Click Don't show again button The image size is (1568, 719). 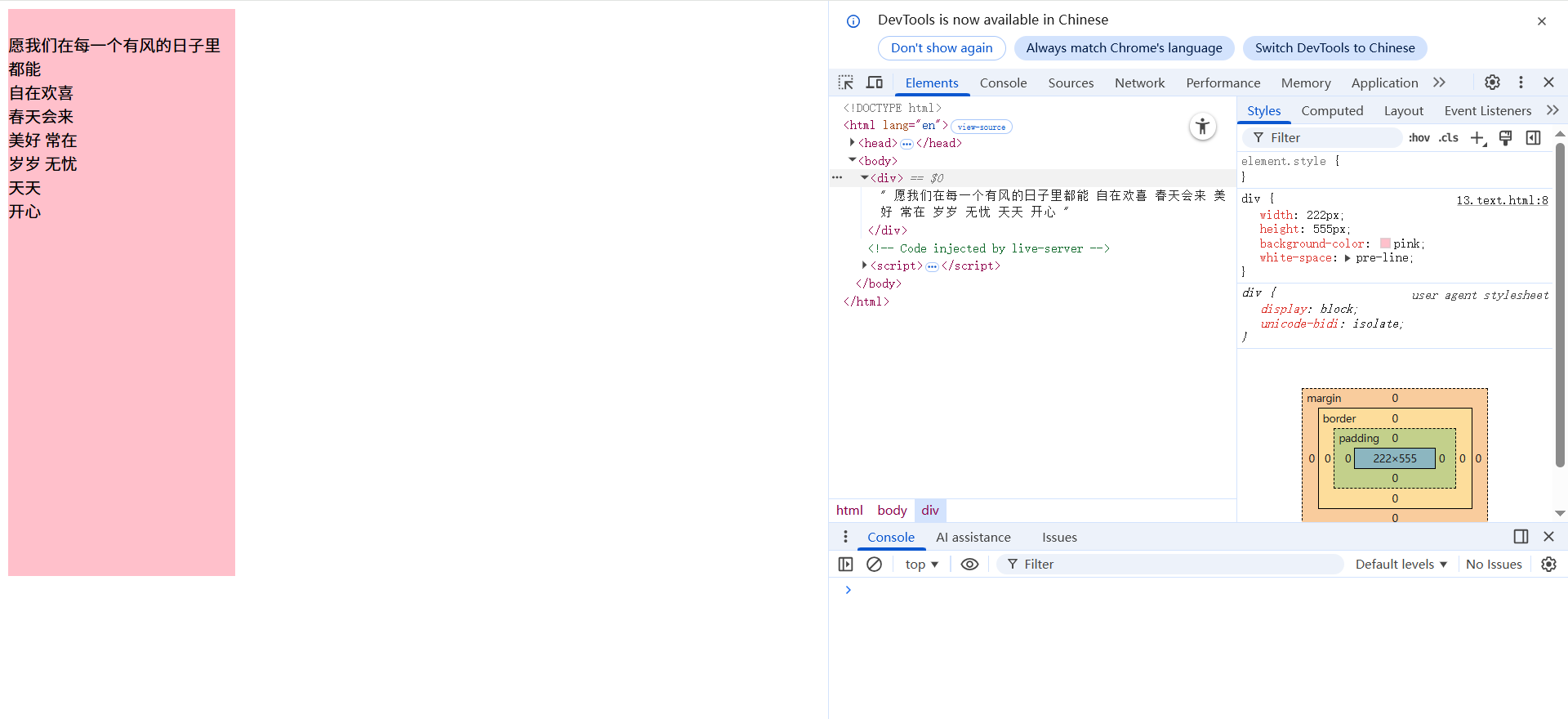coord(942,48)
